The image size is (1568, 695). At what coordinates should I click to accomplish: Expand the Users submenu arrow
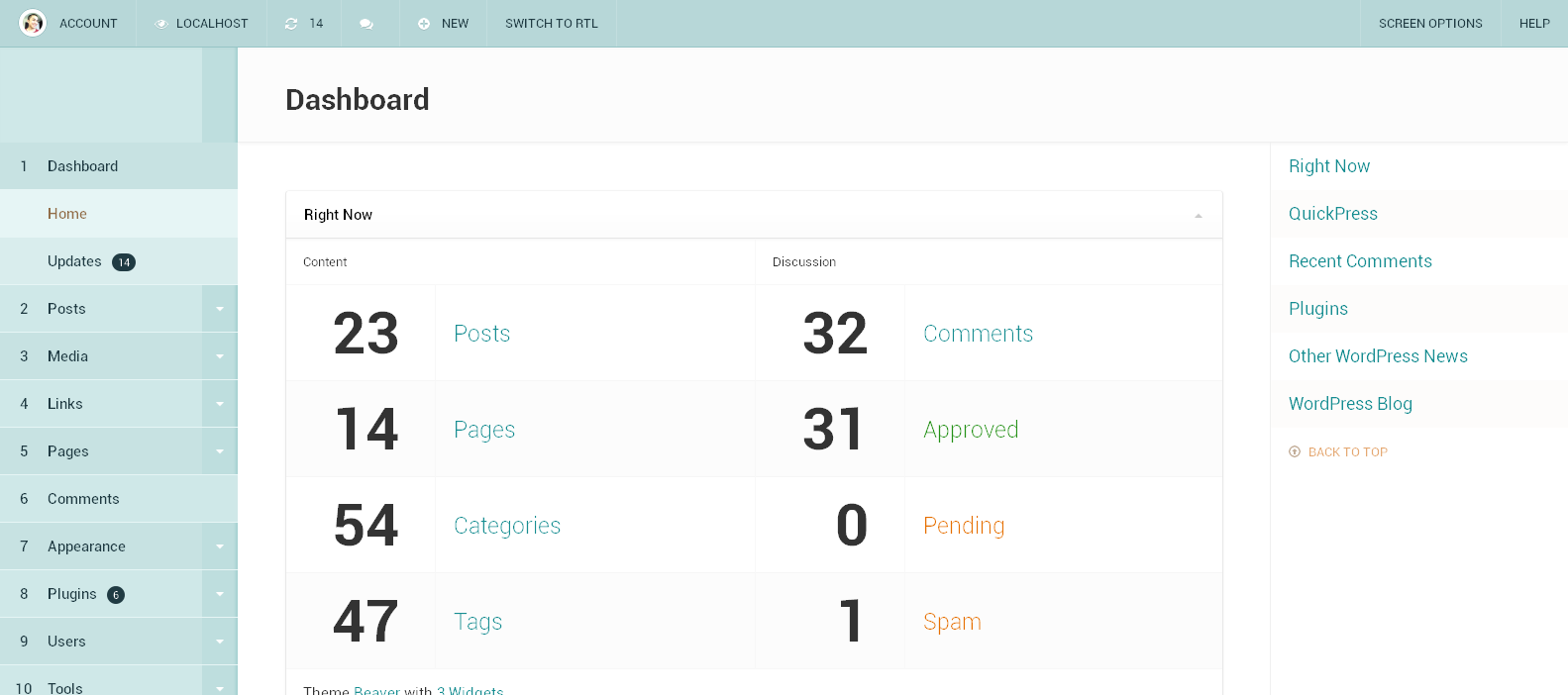220,642
